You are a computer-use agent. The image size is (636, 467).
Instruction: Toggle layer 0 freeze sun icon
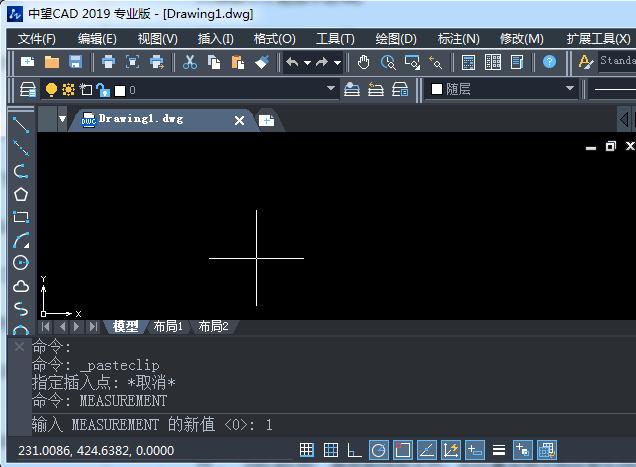[x=68, y=90]
